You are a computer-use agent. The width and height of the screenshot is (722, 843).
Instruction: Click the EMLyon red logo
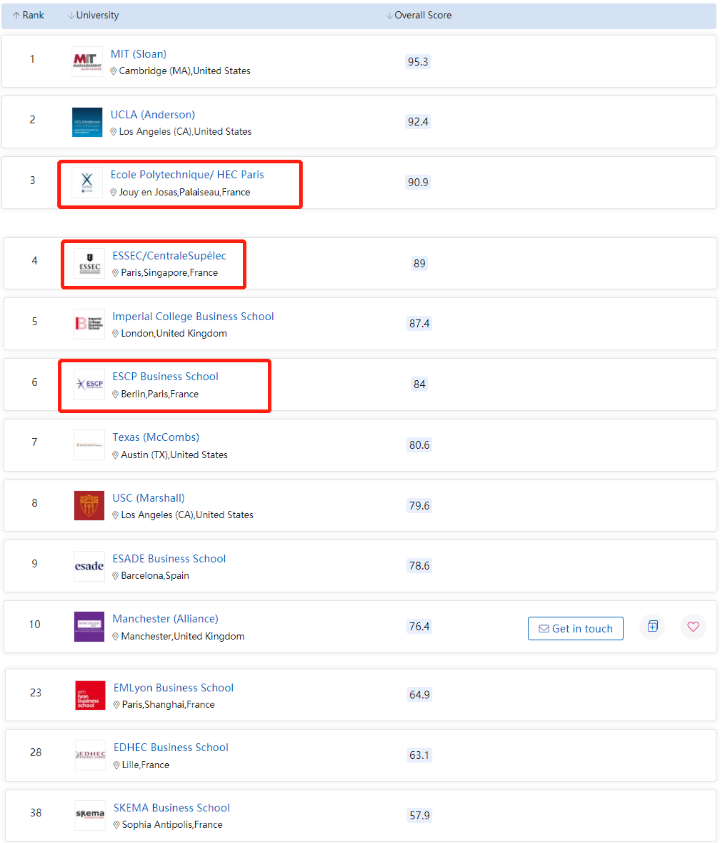pos(90,695)
